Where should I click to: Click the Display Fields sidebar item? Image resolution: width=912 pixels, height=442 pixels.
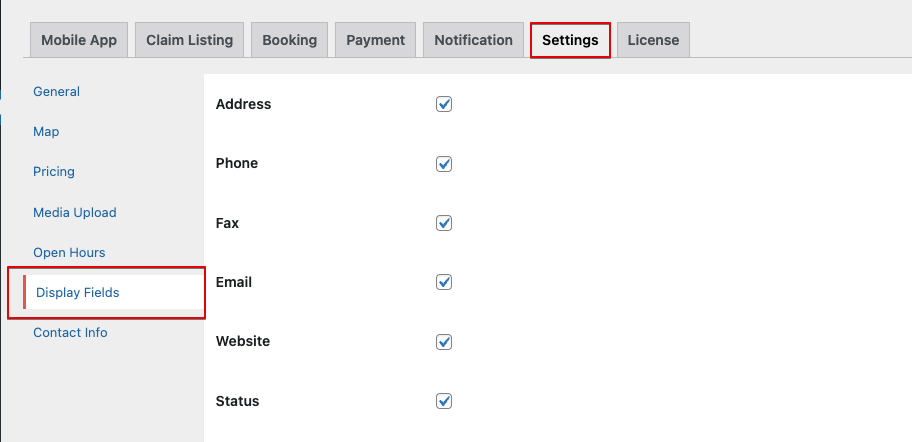click(106, 293)
